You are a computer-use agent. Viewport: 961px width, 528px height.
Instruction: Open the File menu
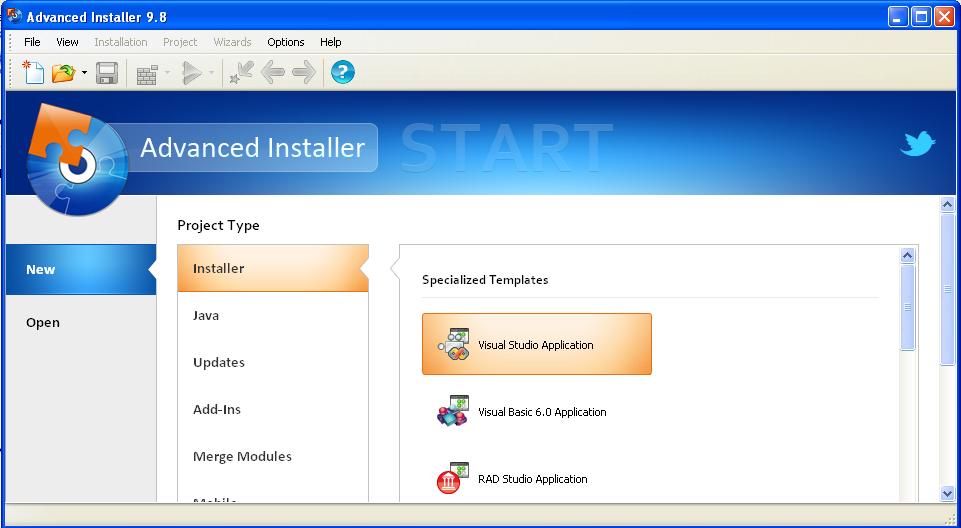tap(32, 42)
